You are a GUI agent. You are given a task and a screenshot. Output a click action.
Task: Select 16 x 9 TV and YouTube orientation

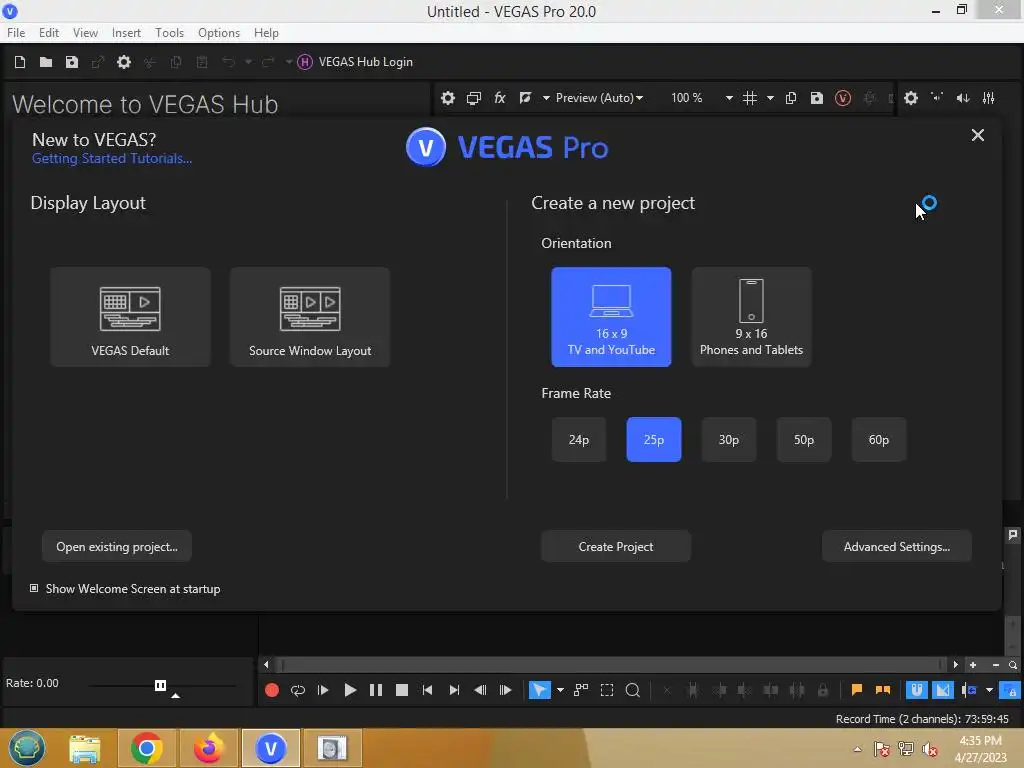pyautogui.click(x=611, y=317)
